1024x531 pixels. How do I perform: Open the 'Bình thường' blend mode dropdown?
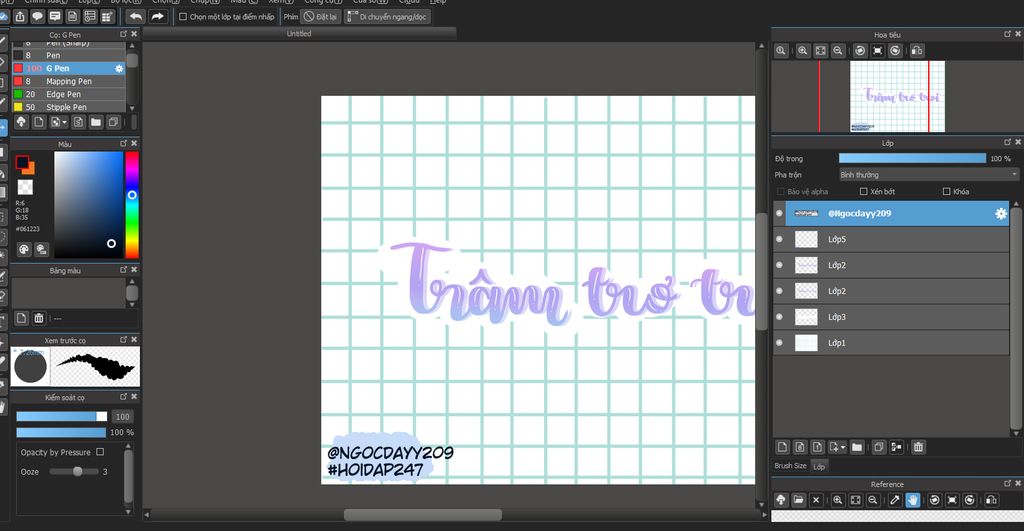click(x=929, y=174)
